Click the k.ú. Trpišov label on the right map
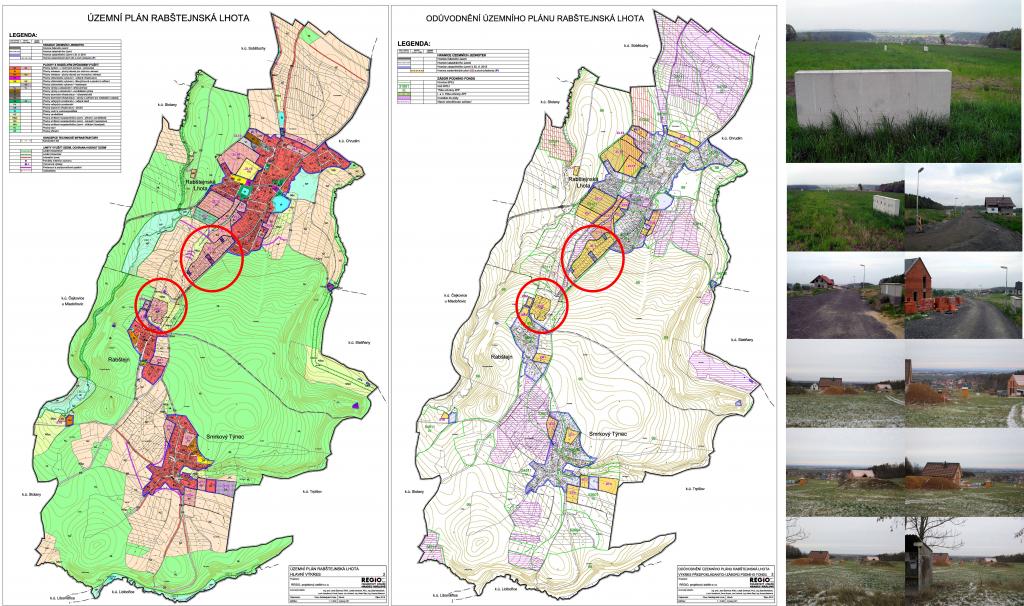Viewport: 1024px width, 606px height. pyautogui.click(x=704, y=488)
